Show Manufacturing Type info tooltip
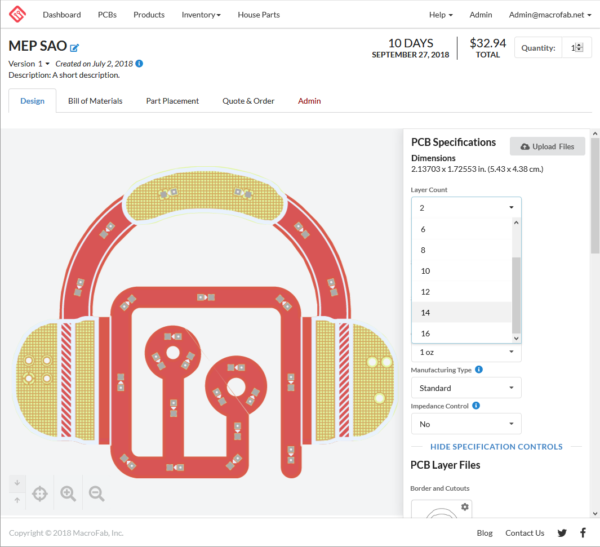 pyautogui.click(x=480, y=370)
